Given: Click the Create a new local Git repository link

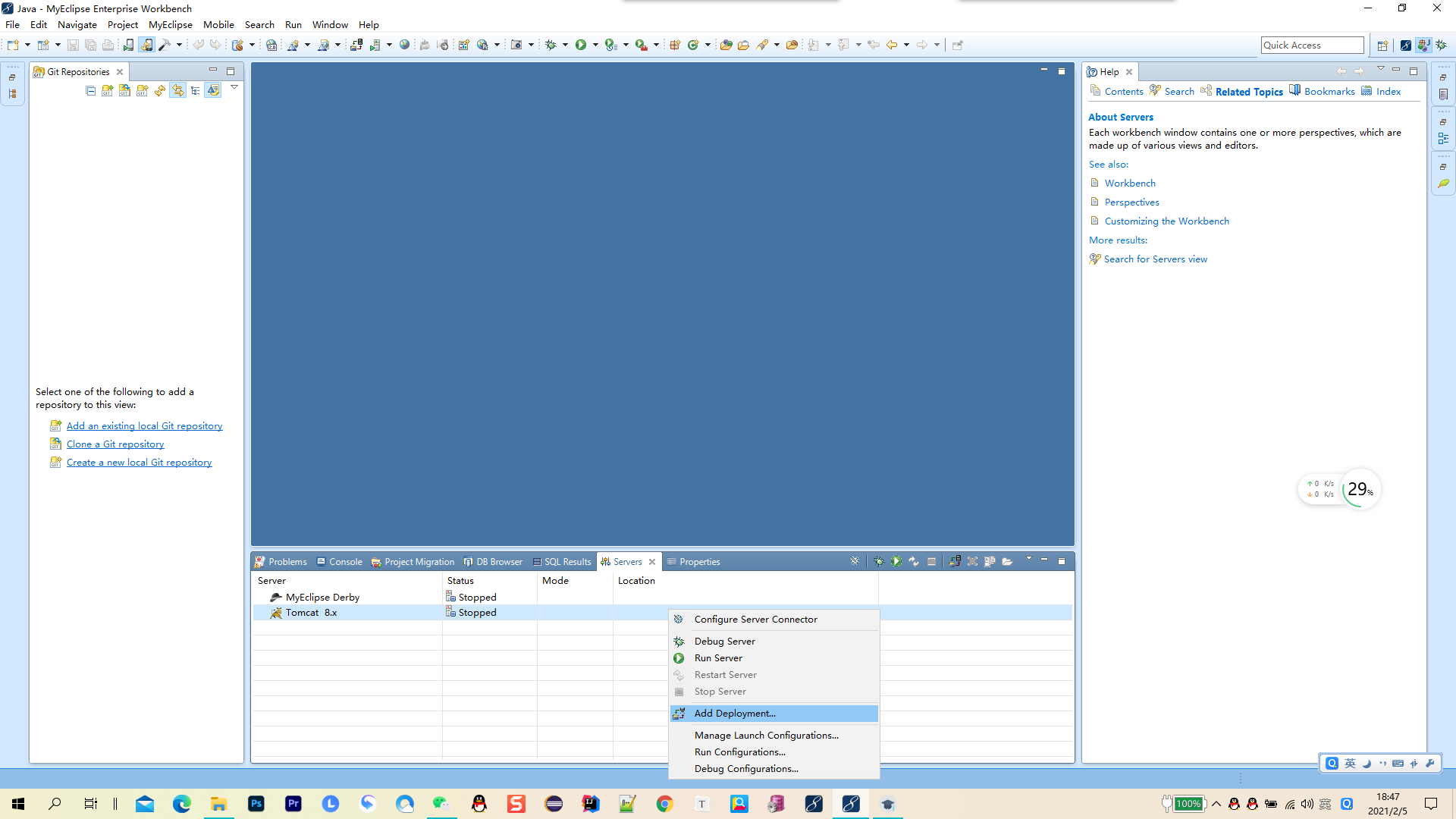Looking at the screenshot, I should [x=139, y=462].
